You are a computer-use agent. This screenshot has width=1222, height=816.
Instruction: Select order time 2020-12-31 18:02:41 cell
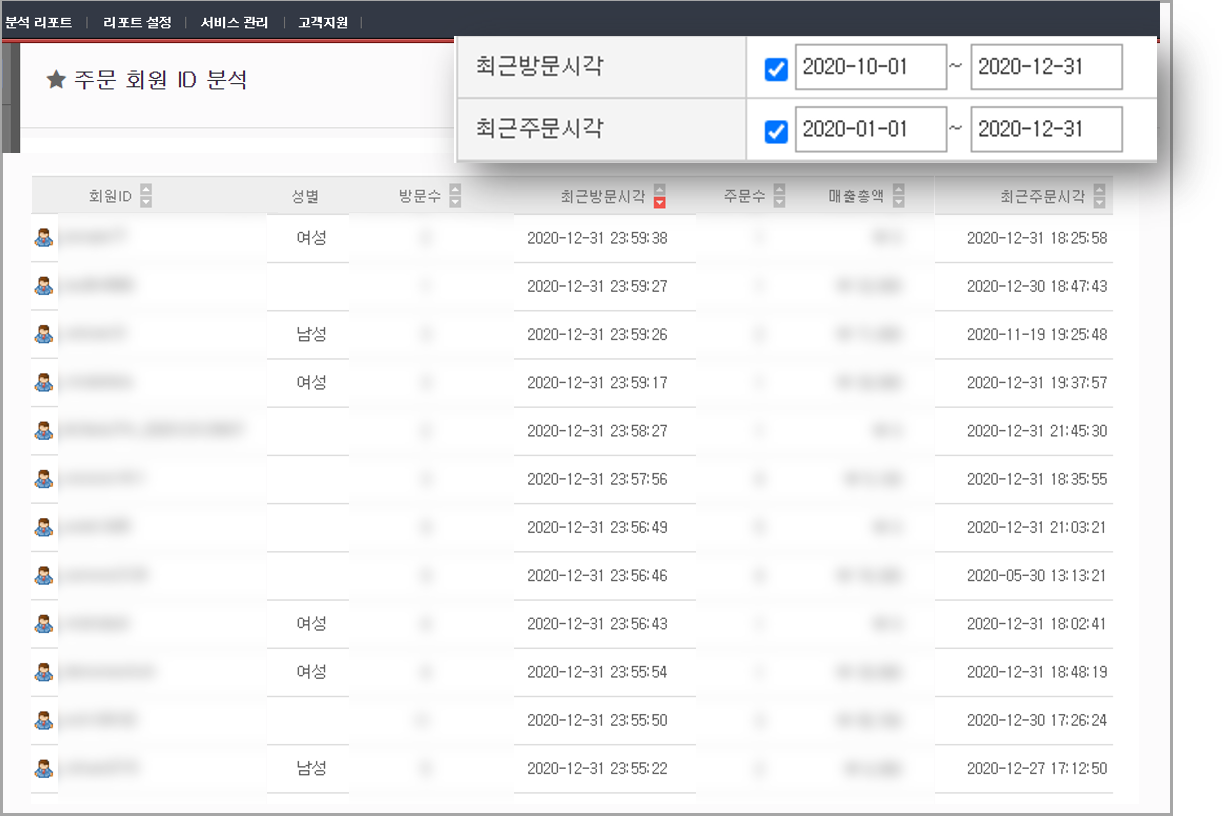click(1037, 624)
